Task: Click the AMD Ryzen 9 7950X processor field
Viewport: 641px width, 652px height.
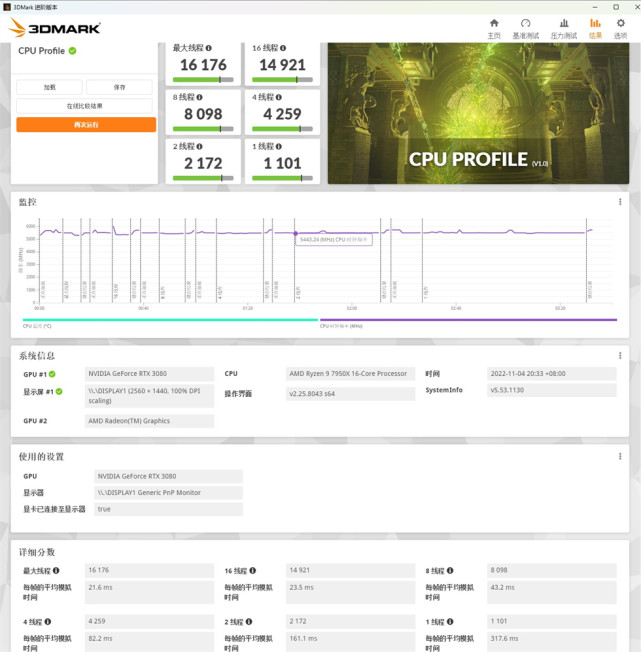Action: click(x=350, y=374)
